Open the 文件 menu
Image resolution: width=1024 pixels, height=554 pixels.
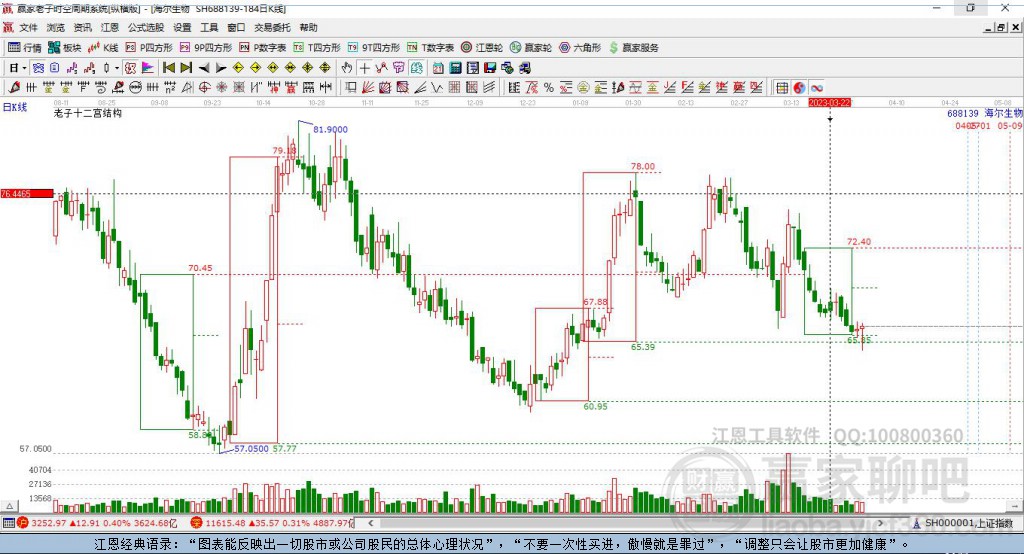pos(28,27)
